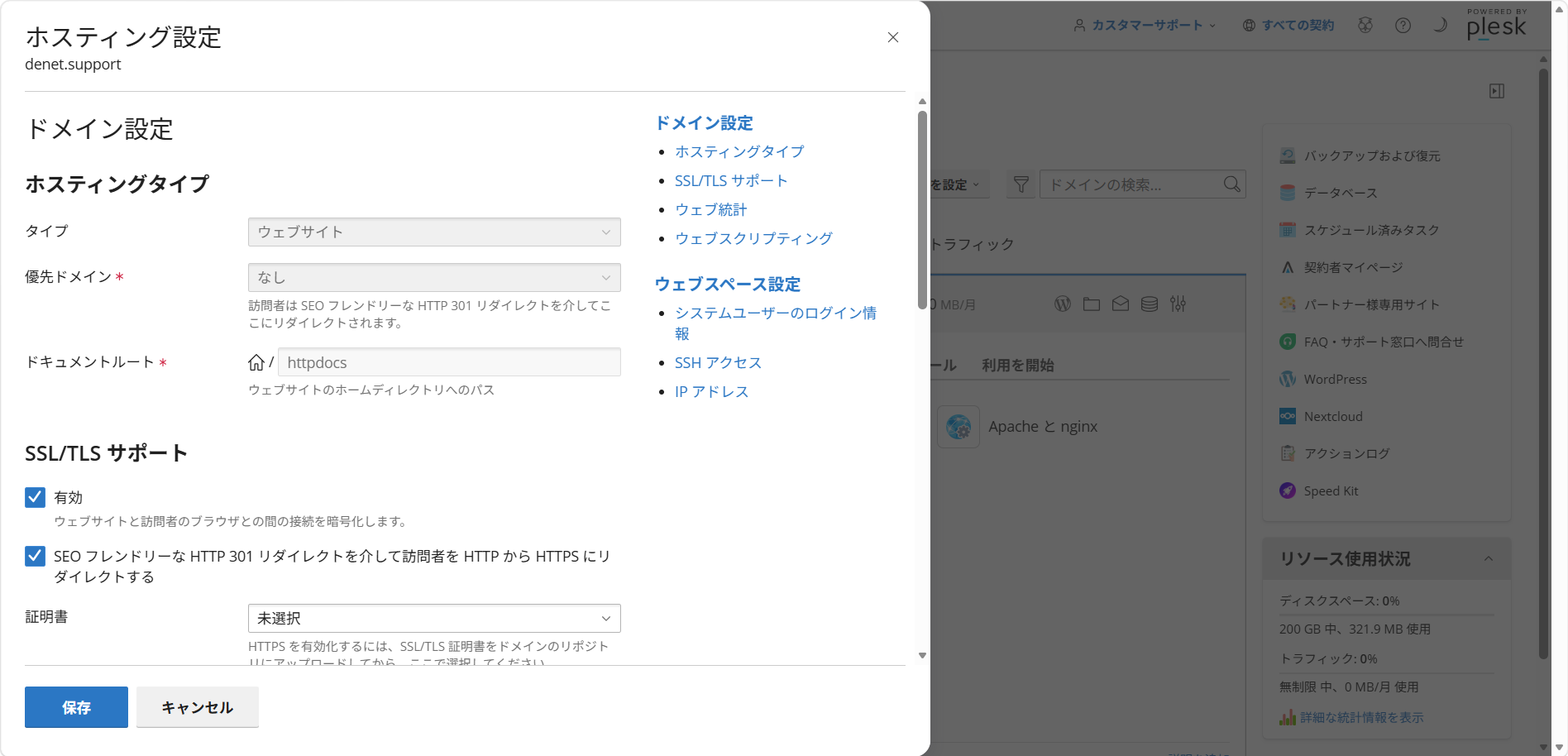Open 詳細な統計情報を表示 link
Screen dimensions: 1568x756
tap(1361, 717)
